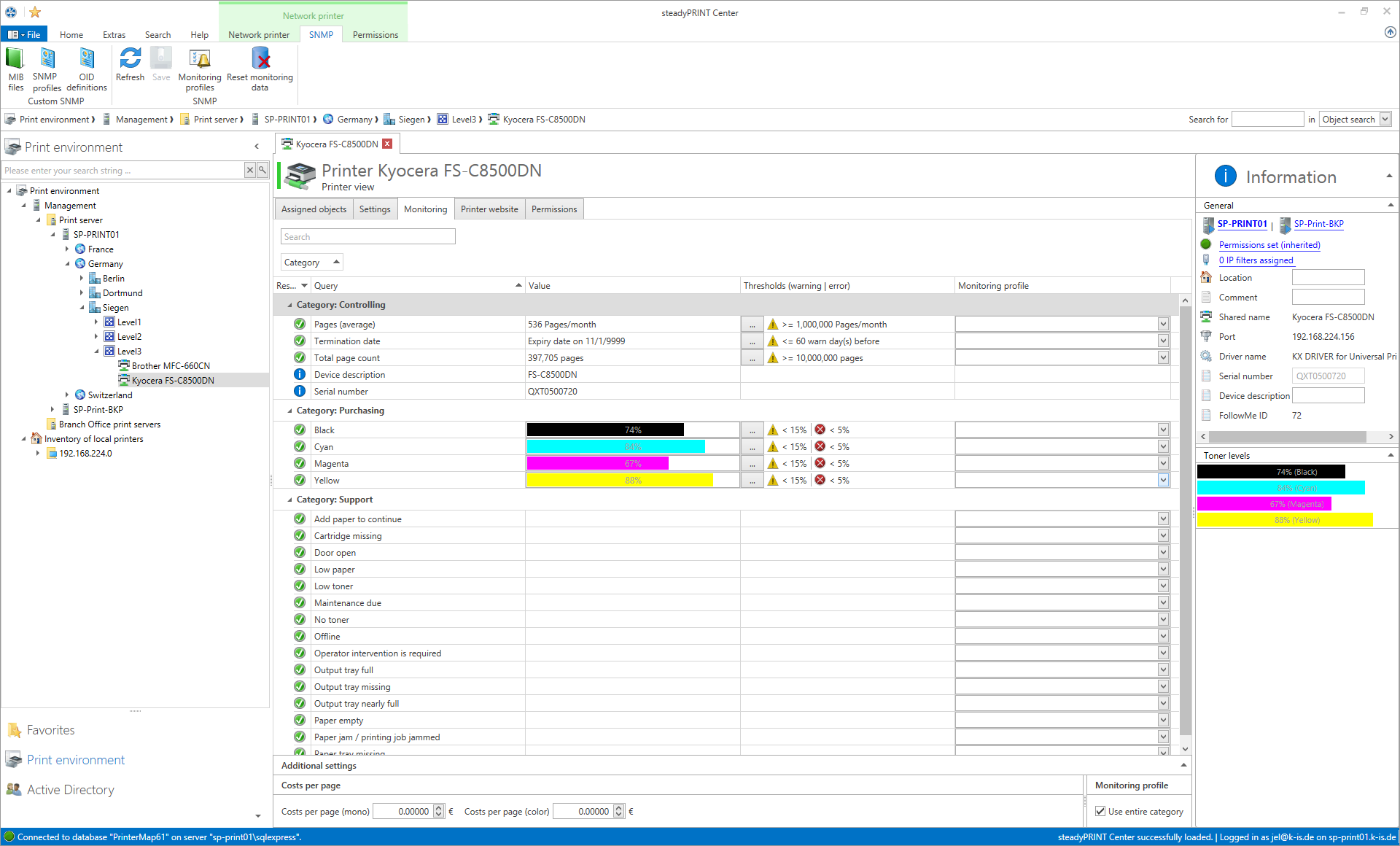Open threshold editor for Yellow toner
The height and width of the screenshot is (846, 1400).
point(752,481)
